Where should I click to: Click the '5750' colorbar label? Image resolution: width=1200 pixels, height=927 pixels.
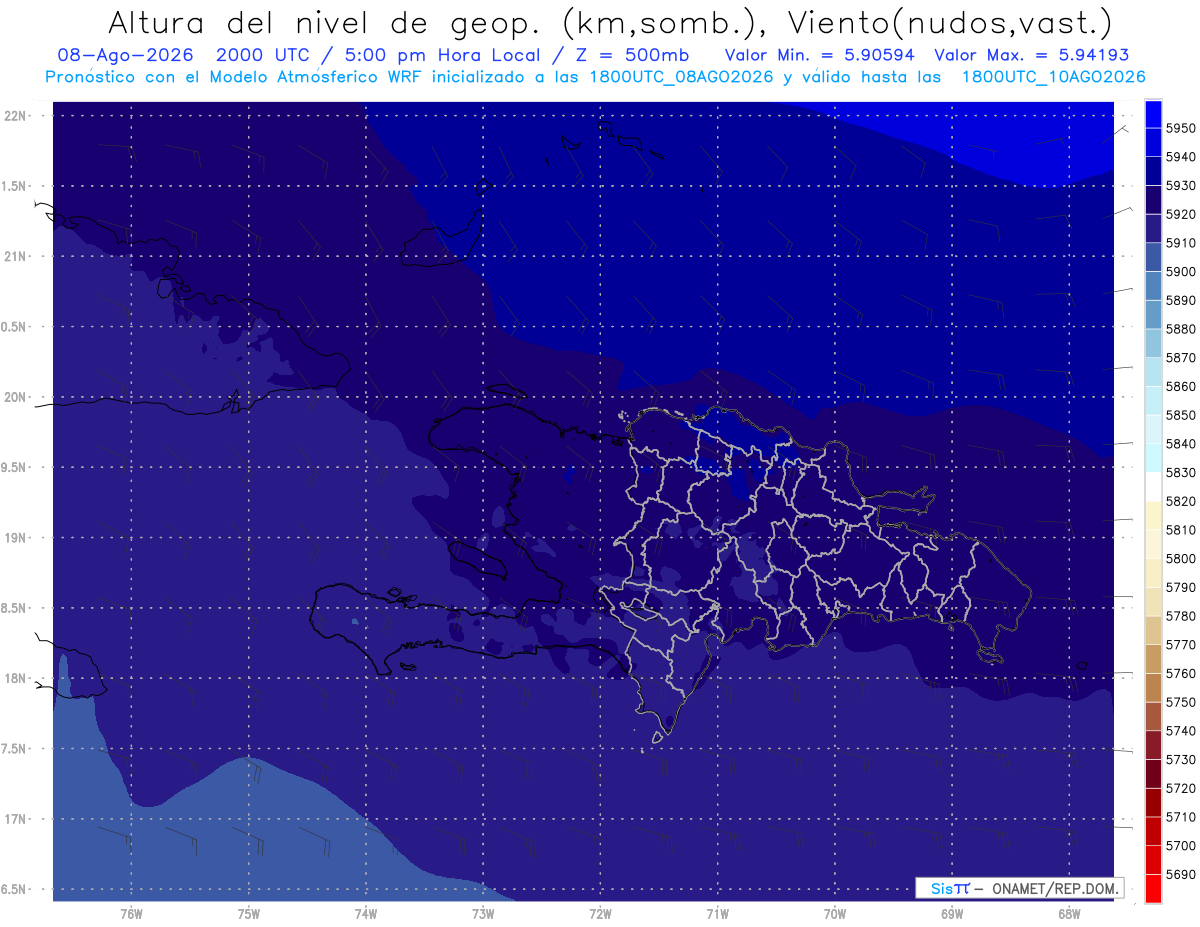click(x=1181, y=702)
